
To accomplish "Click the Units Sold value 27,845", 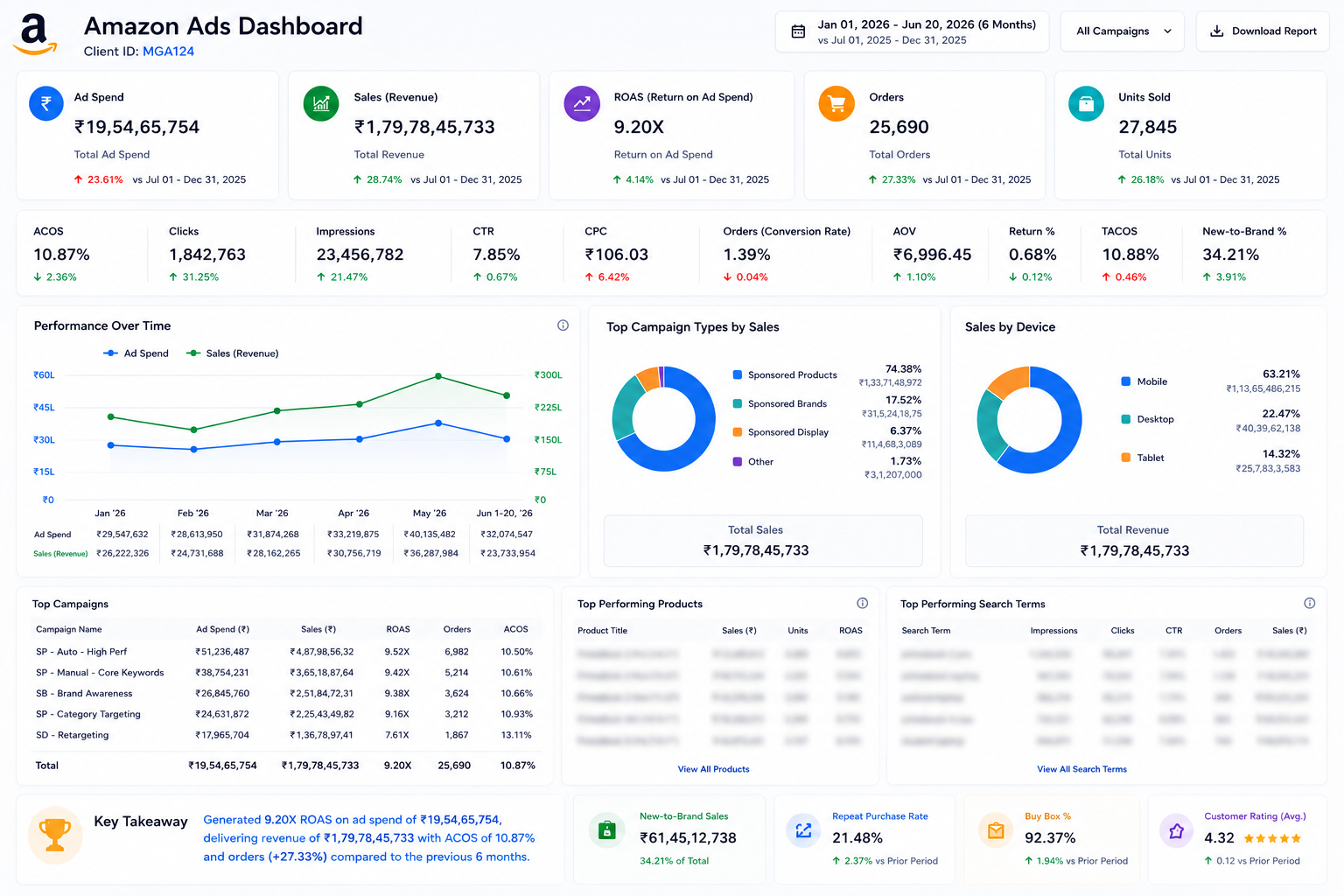I will [1147, 127].
